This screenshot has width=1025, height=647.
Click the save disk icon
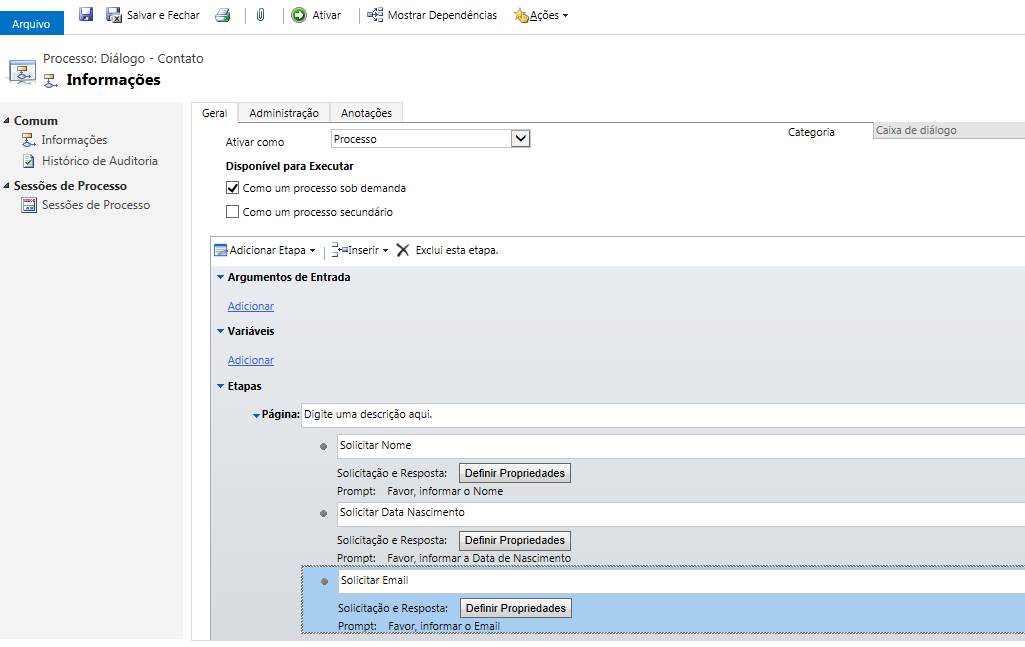86,15
